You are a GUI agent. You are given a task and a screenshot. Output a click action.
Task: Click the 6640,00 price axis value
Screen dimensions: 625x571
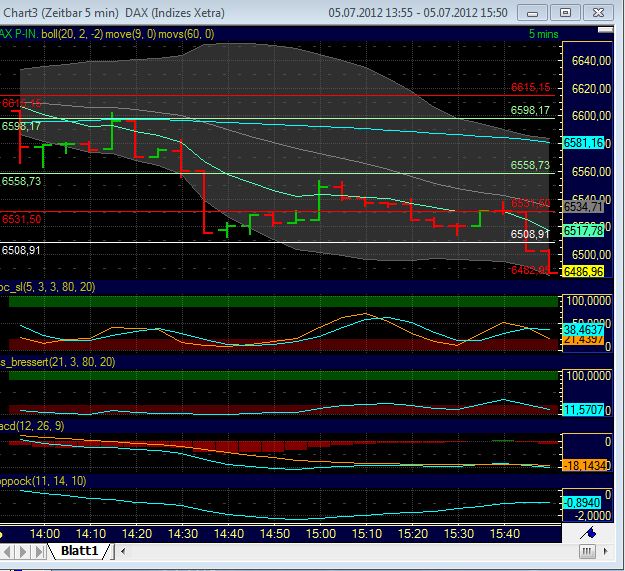[591, 61]
